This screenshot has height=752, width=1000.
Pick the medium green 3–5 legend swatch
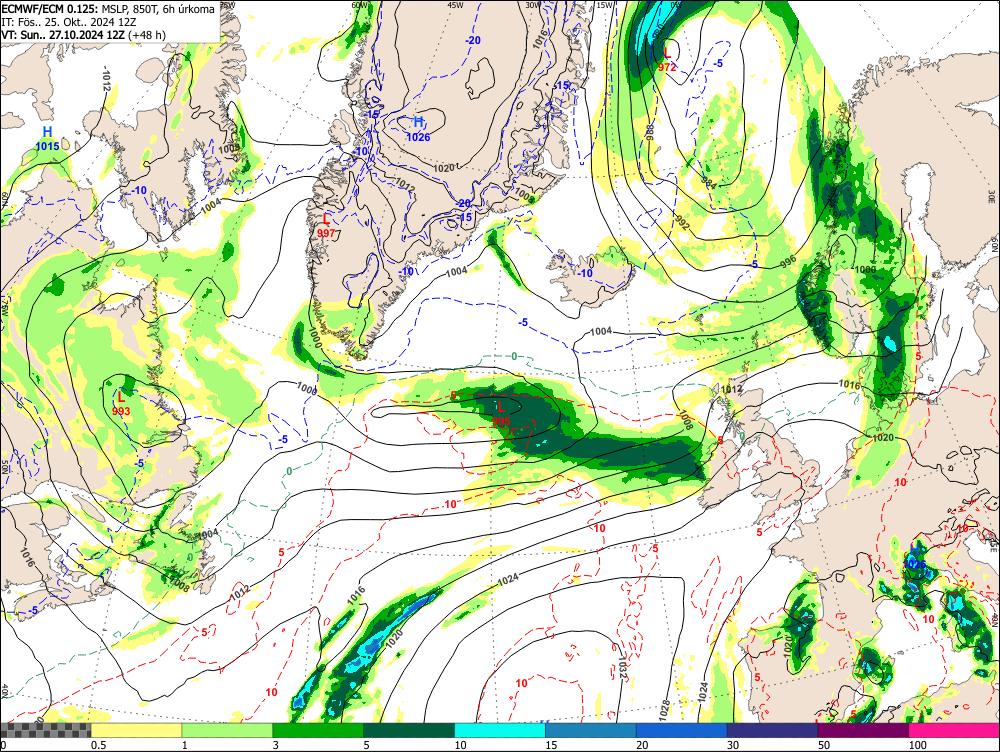[318, 730]
